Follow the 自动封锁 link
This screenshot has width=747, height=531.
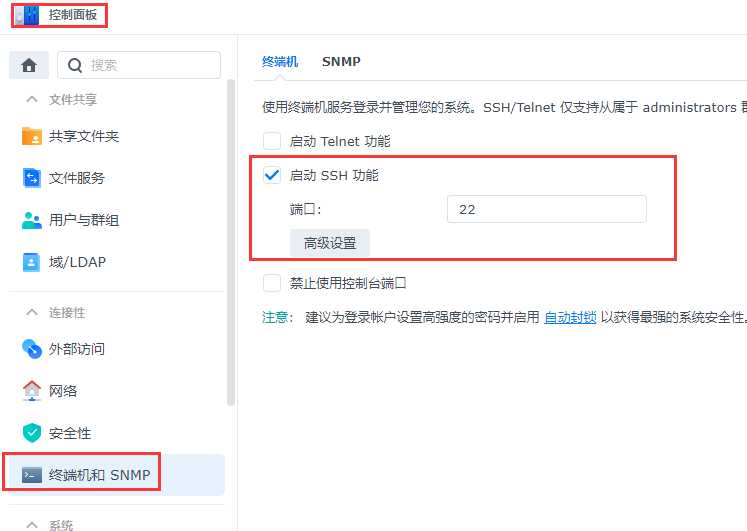click(x=570, y=317)
